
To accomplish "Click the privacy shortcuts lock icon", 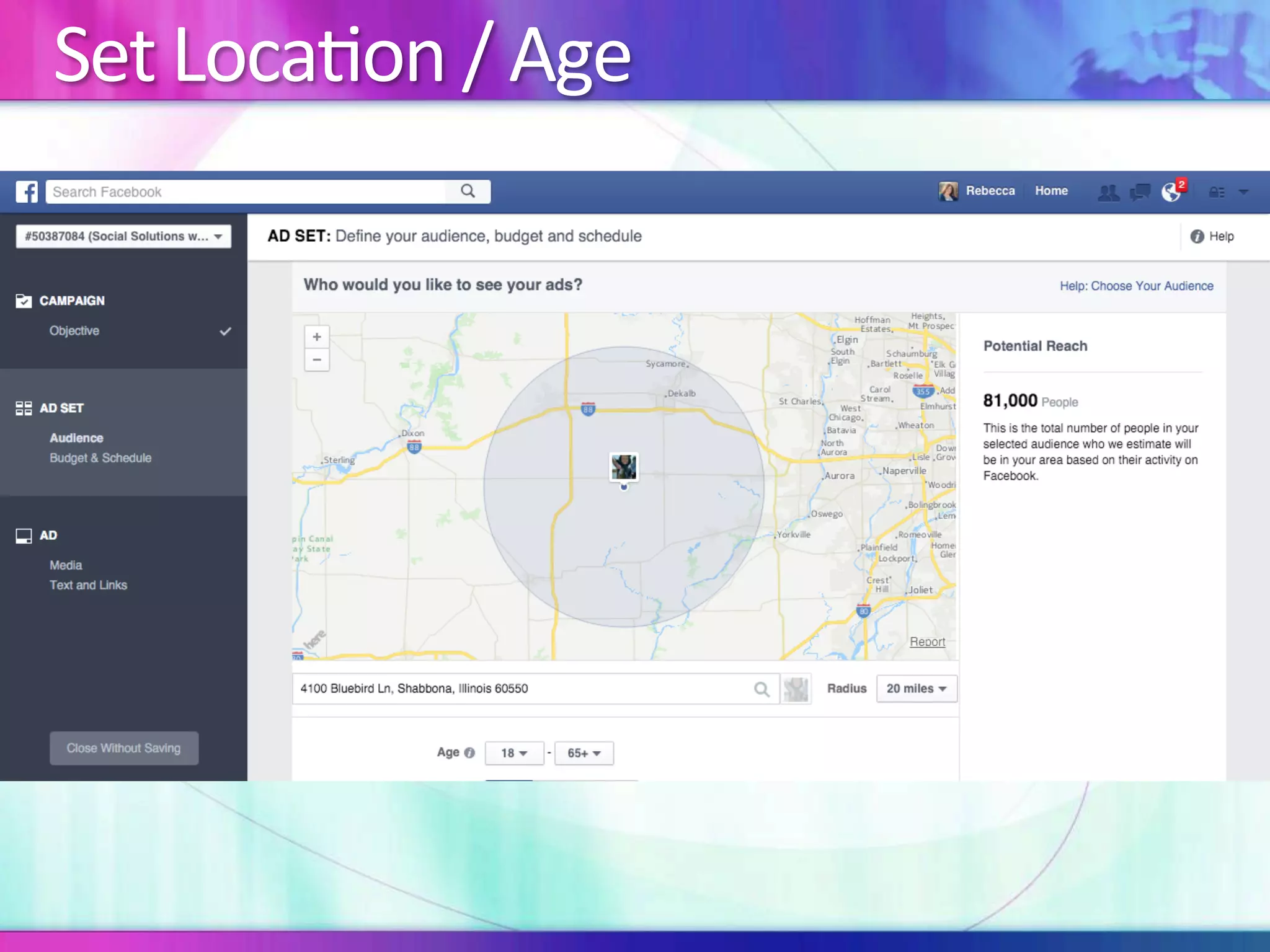I will (x=1217, y=192).
